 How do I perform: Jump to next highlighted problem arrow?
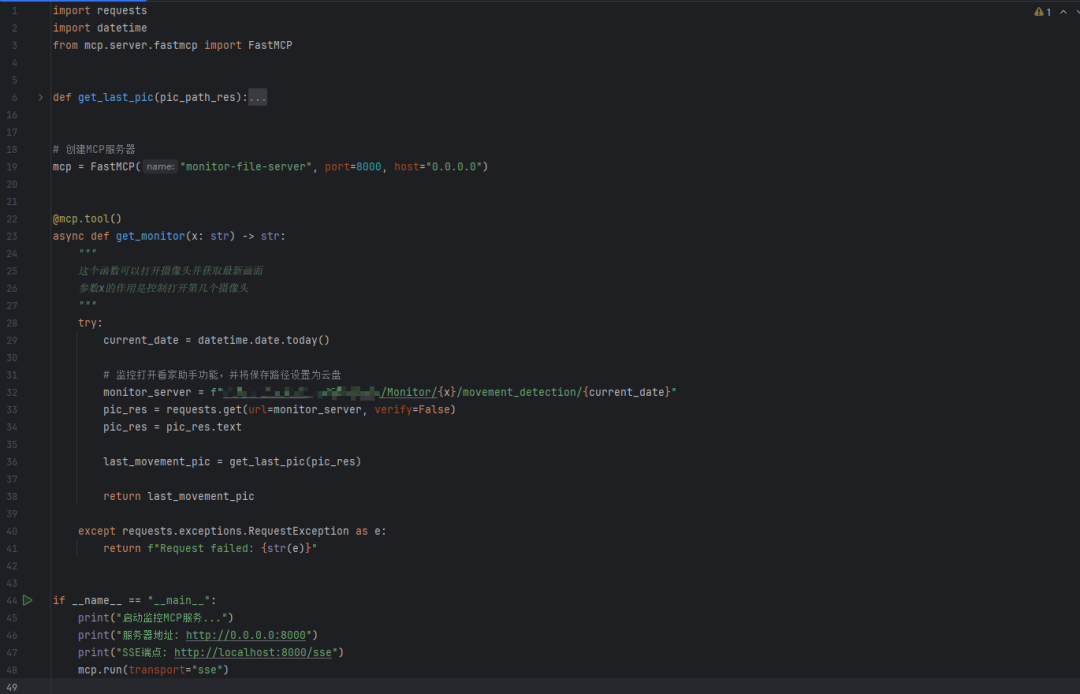1076,12
